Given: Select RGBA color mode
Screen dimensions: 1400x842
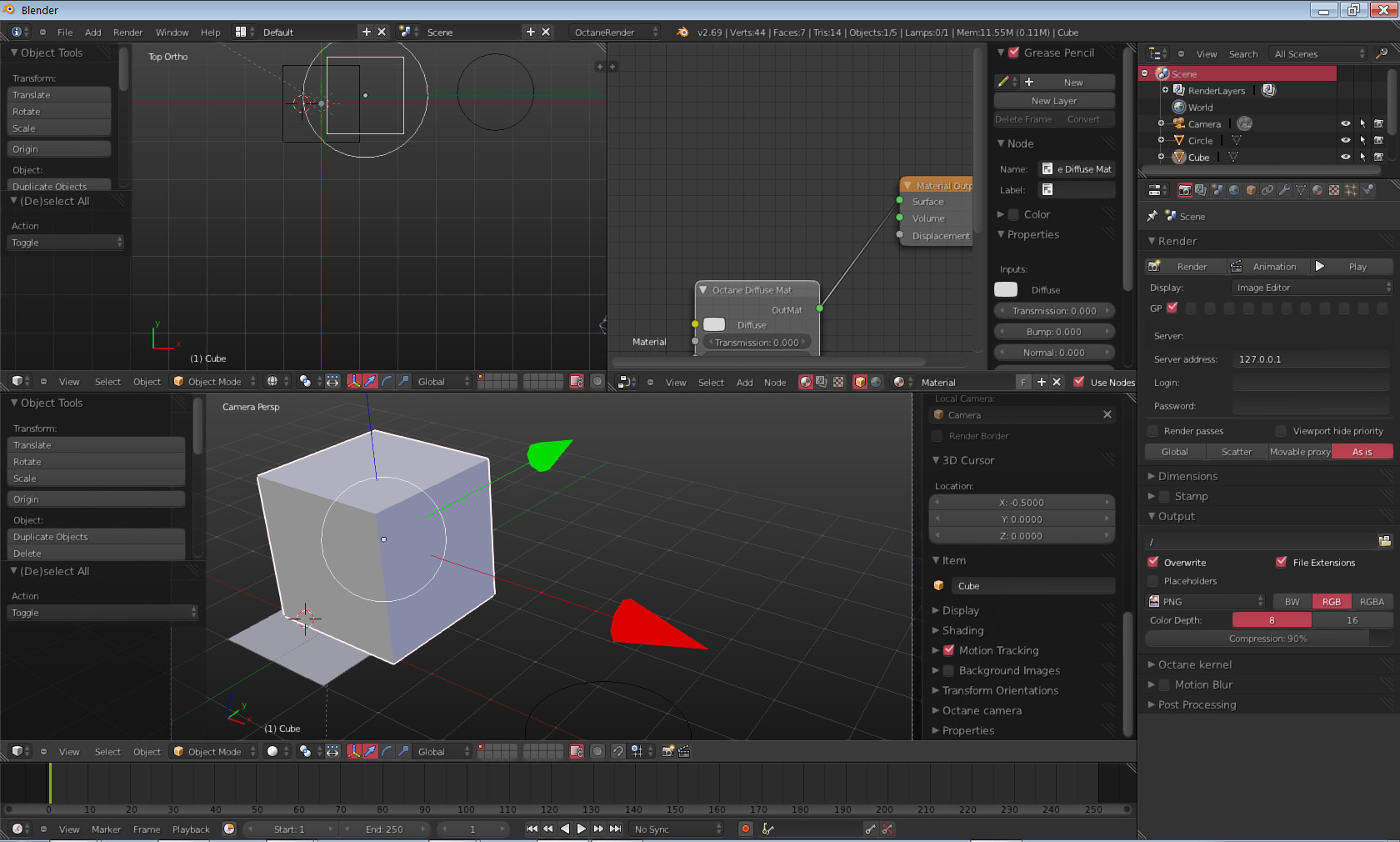Looking at the screenshot, I should (x=1372, y=602).
